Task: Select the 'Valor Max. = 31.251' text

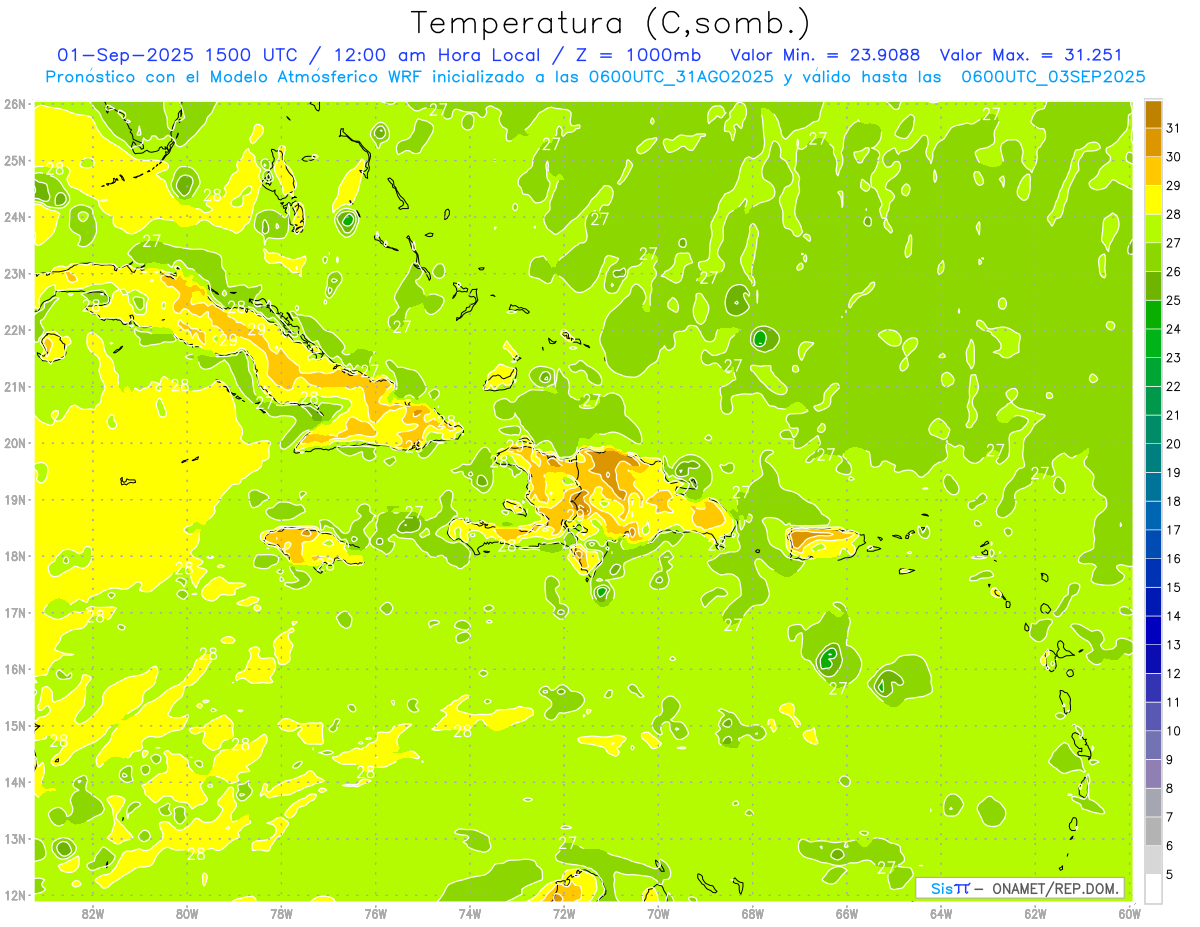Action: (x=1032, y=55)
